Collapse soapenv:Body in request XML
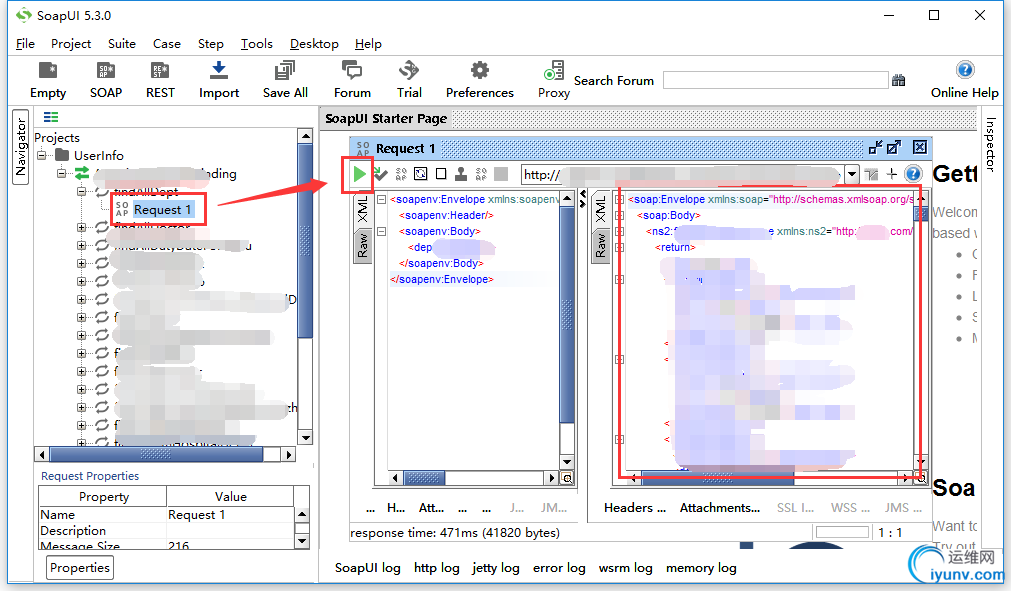This screenshot has width=1011, height=591. 382,231
